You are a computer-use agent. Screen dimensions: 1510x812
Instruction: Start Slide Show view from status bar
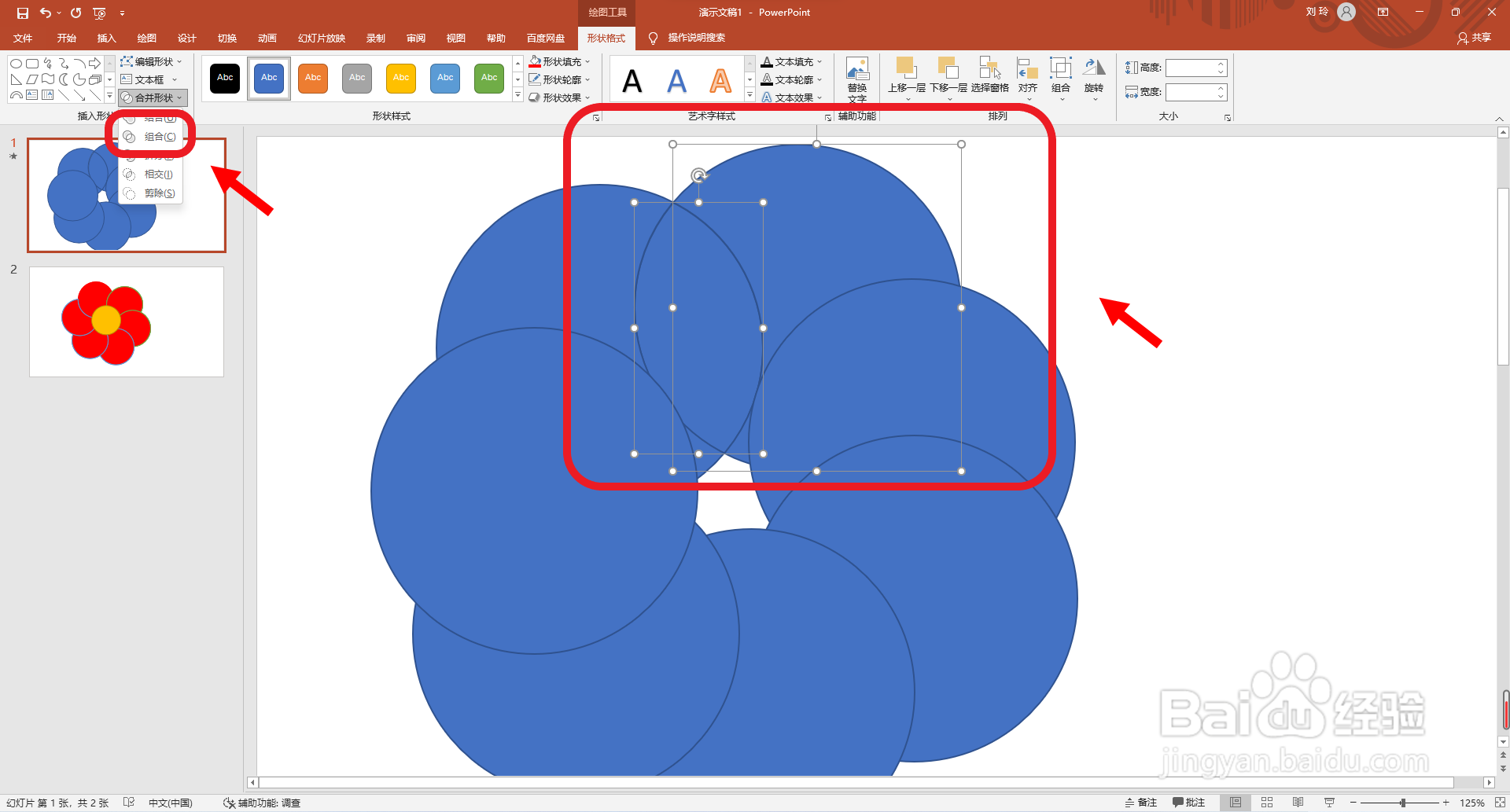point(1329,803)
